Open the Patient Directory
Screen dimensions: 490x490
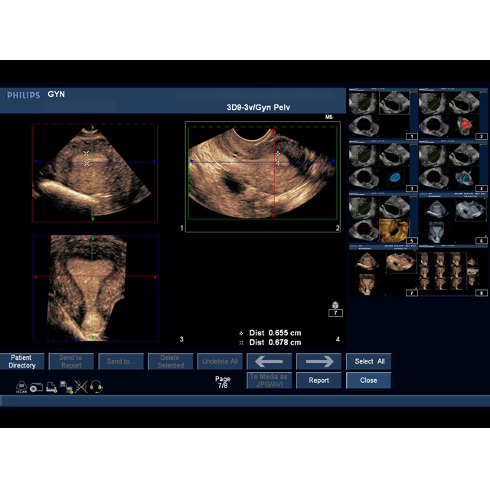(x=22, y=361)
